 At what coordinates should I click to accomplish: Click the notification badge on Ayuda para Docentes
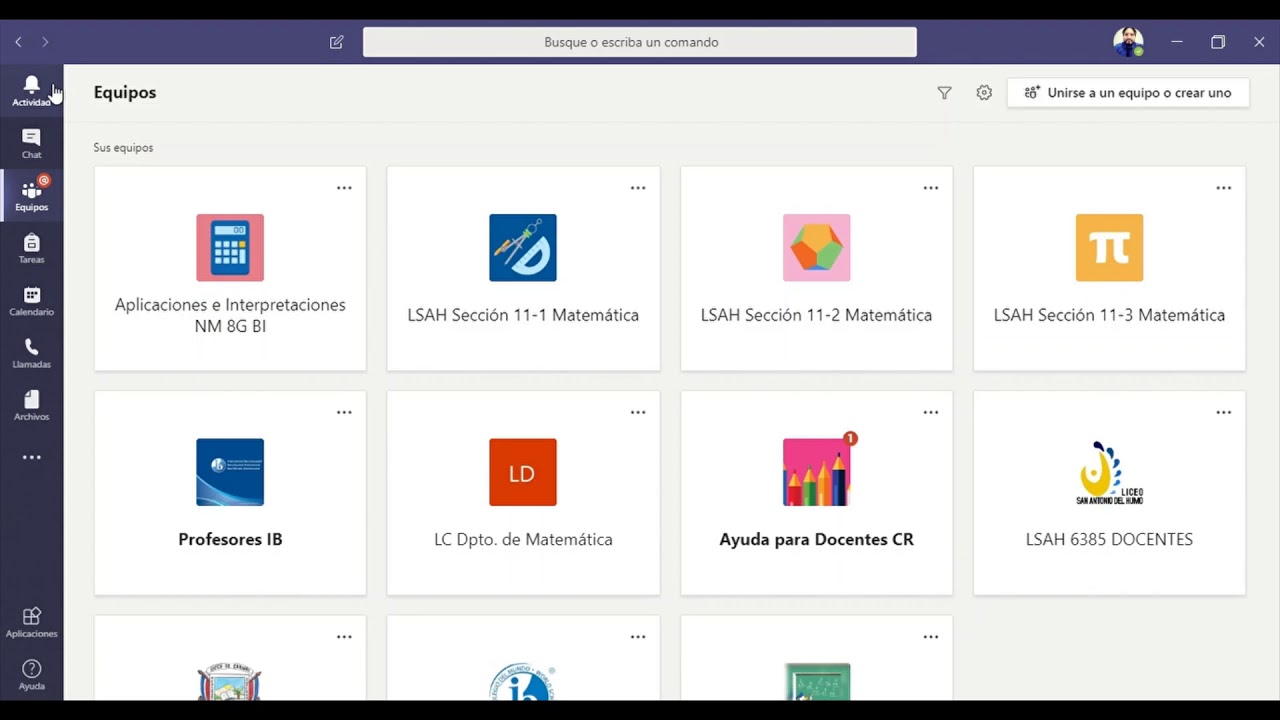point(850,438)
